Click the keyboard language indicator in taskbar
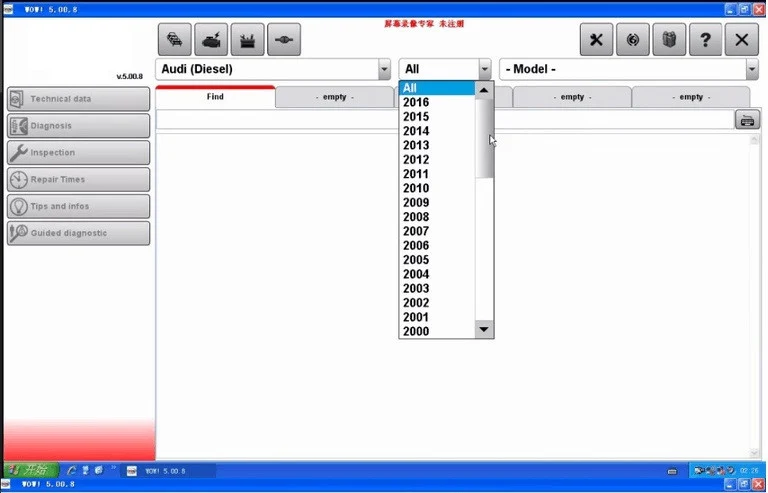The height and width of the screenshot is (493, 768). pyautogui.click(x=672, y=471)
